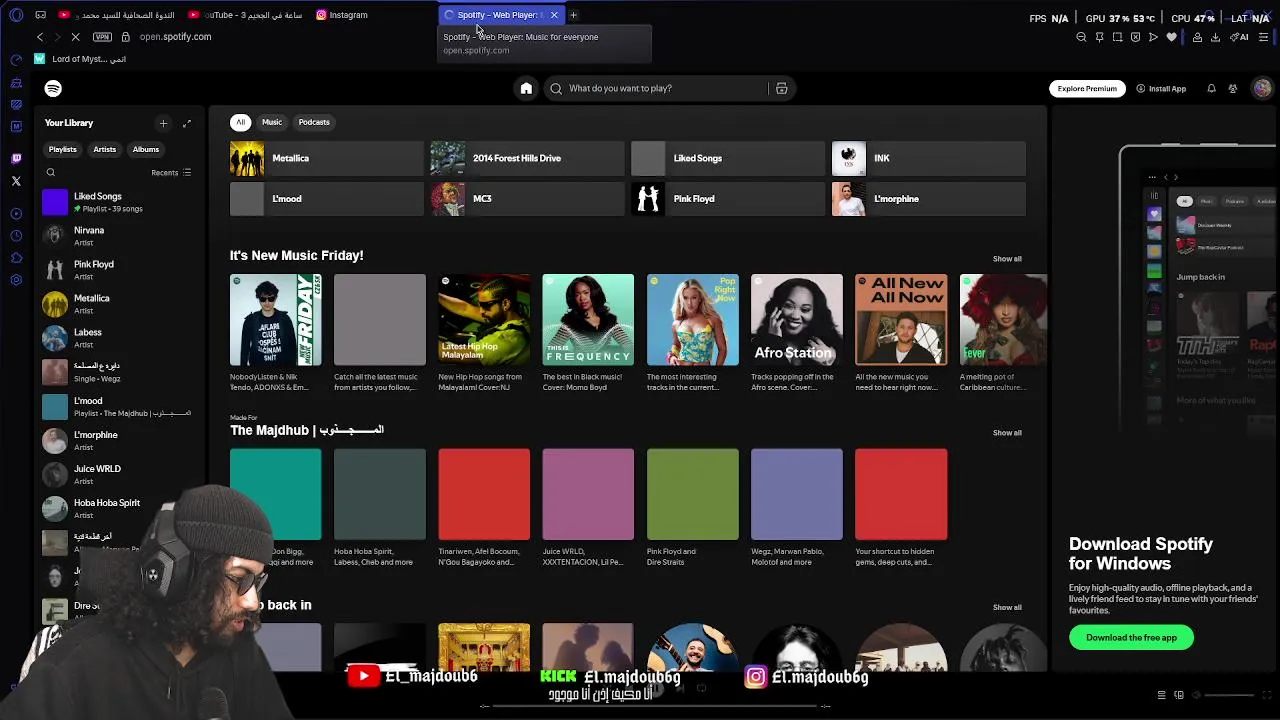Open the browser AI button
The height and width of the screenshot is (720, 1280).
coord(1240,37)
